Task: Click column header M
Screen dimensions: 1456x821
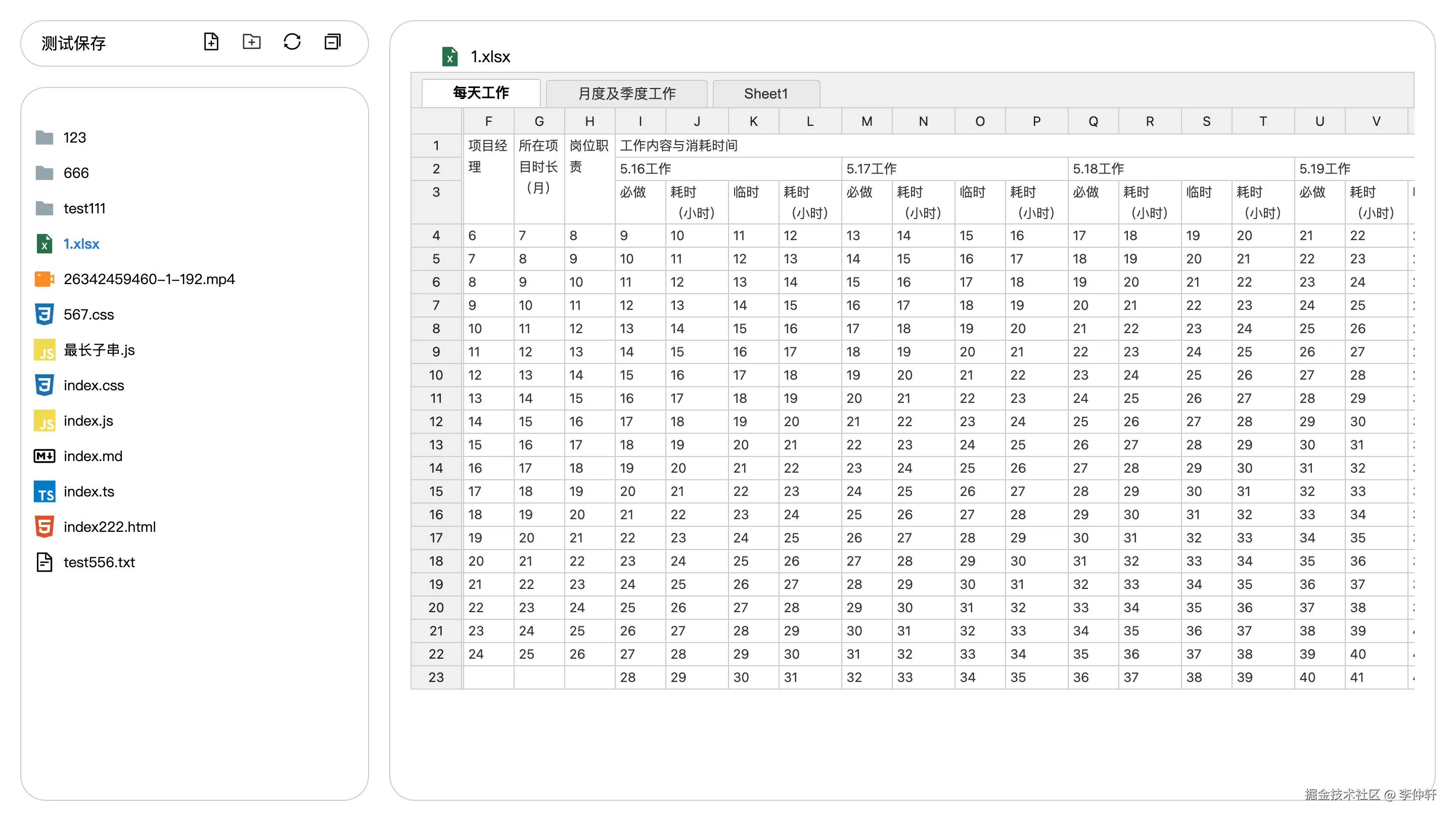Action: point(866,121)
